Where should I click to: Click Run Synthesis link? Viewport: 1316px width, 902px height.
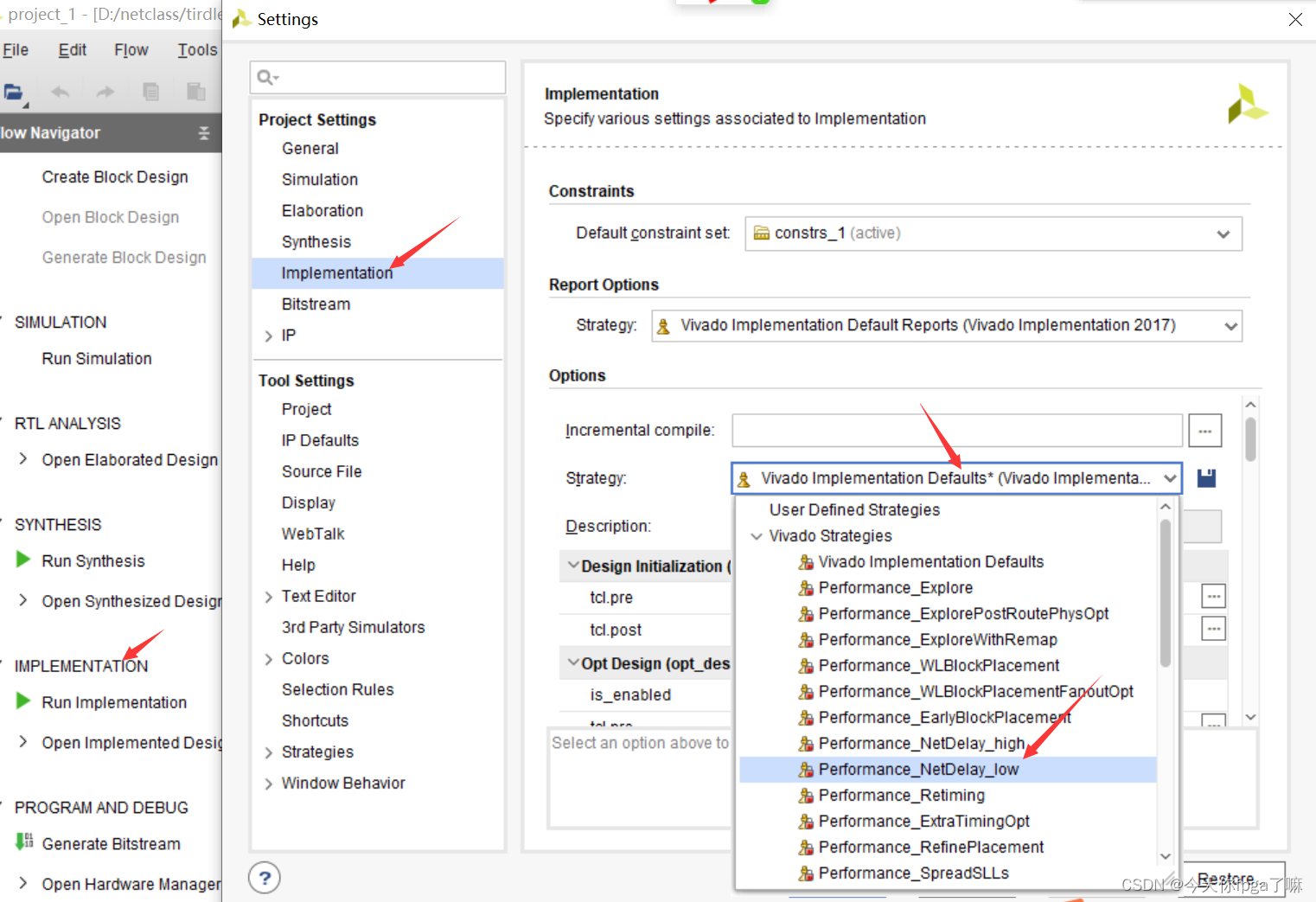[93, 560]
